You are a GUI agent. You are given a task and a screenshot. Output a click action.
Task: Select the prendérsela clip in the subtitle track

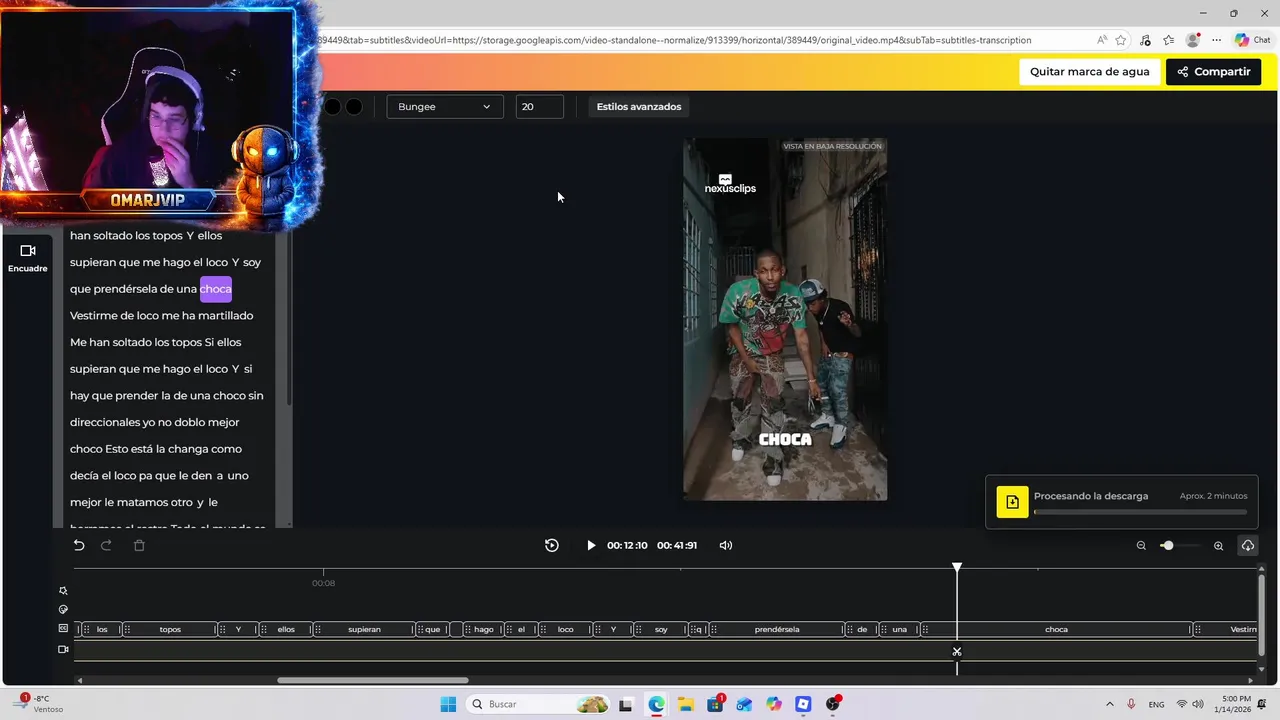(777, 629)
